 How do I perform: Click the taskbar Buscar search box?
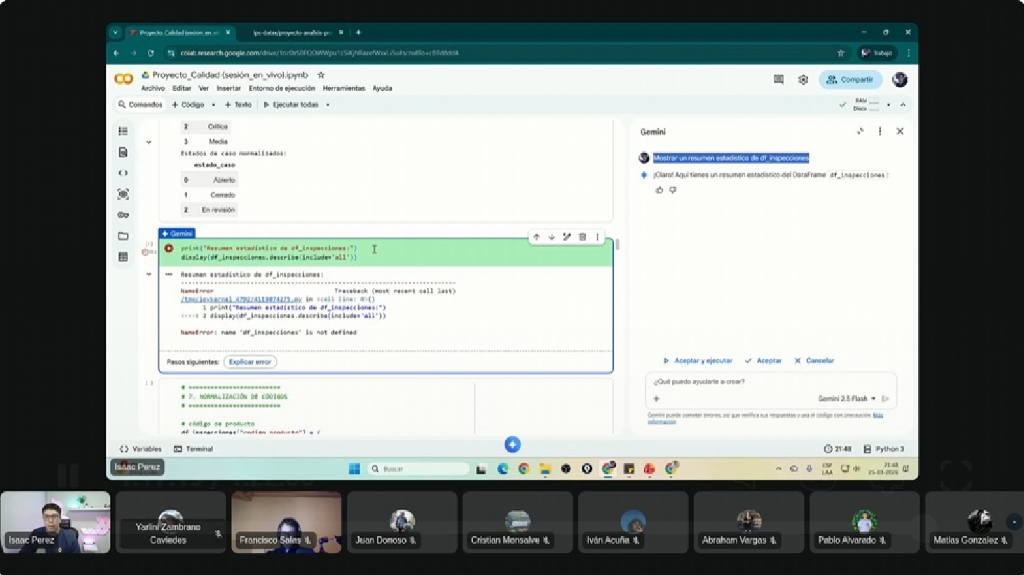(419, 468)
